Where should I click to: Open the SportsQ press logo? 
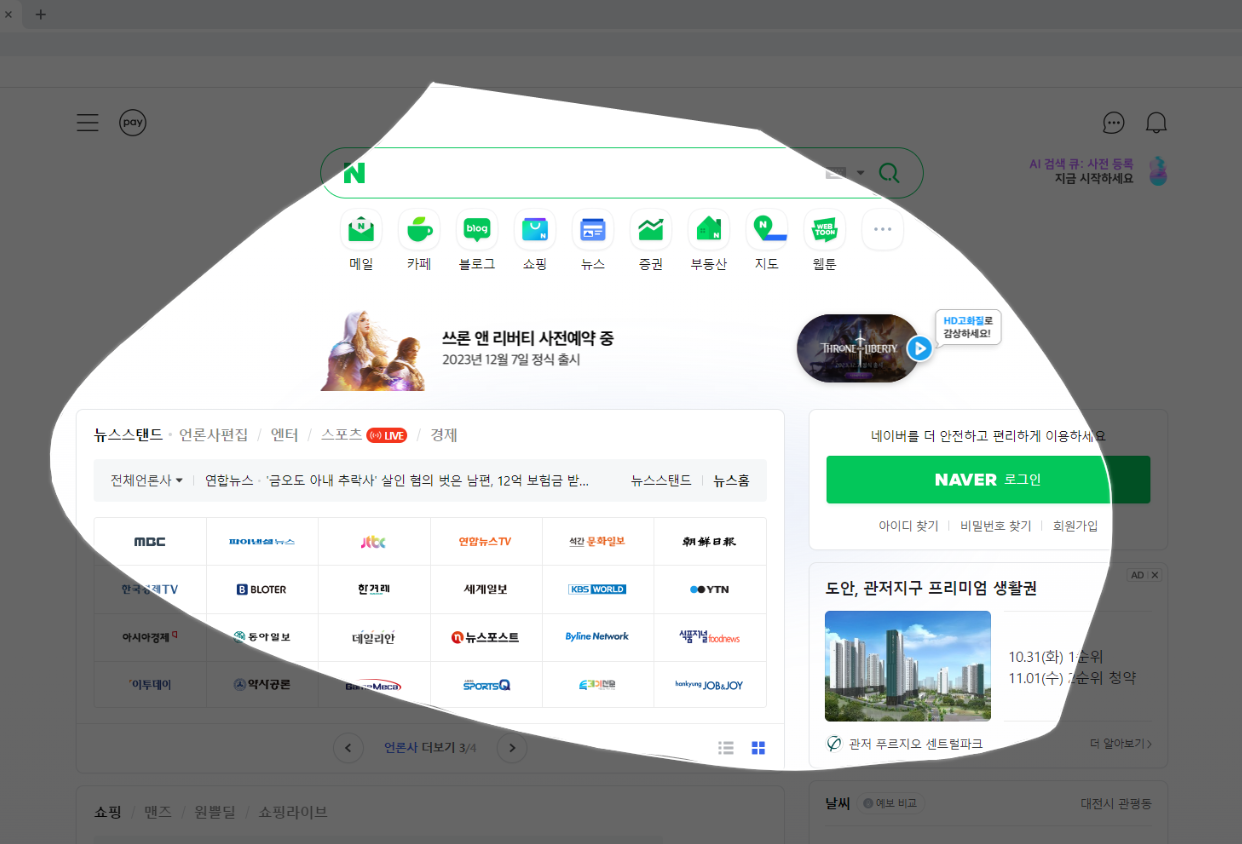point(486,685)
